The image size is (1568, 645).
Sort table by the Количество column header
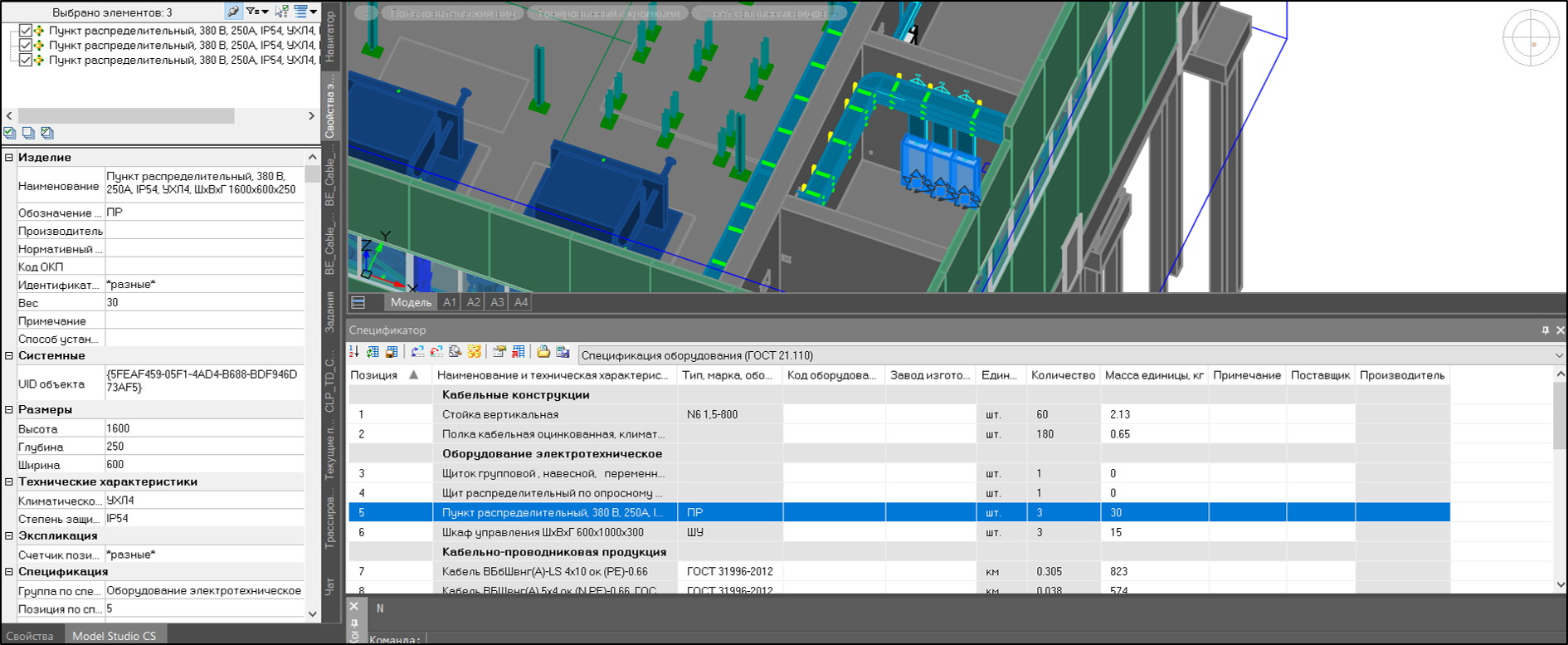(1063, 375)
